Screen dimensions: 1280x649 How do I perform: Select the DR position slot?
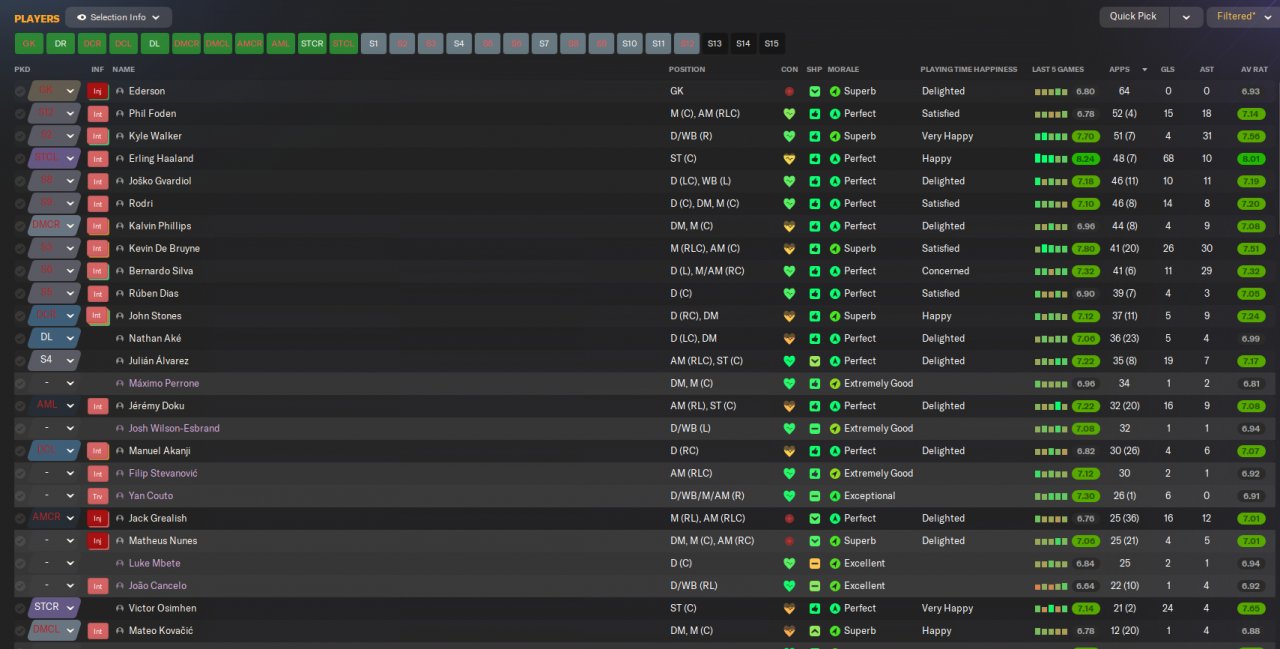pyautogui.click(x=60, y=44)
